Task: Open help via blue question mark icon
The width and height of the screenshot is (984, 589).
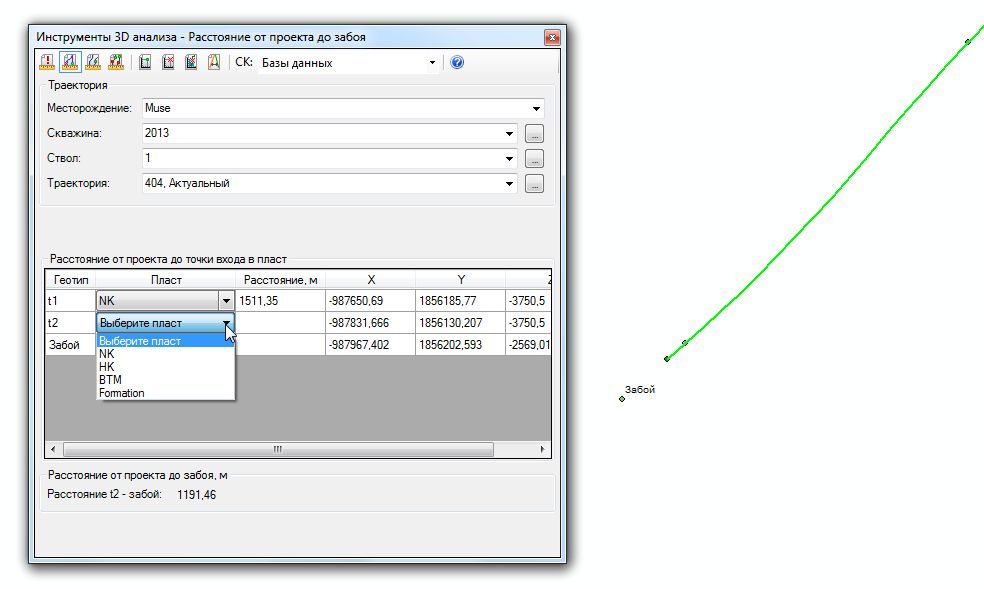Action: tap(457, 62)
